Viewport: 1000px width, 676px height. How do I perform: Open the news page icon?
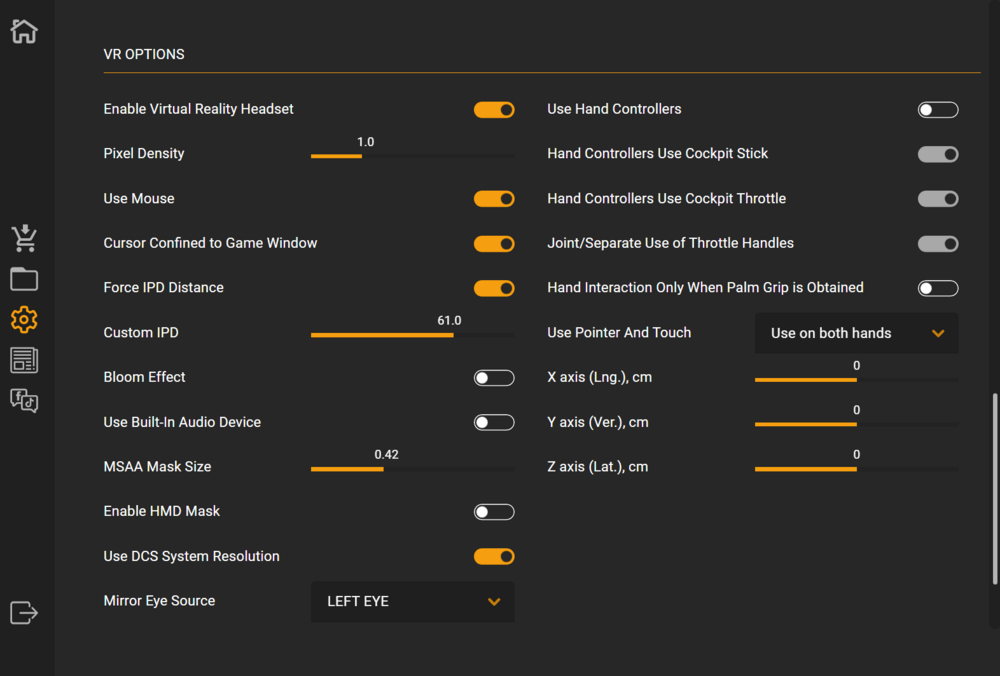click(24, 360)
